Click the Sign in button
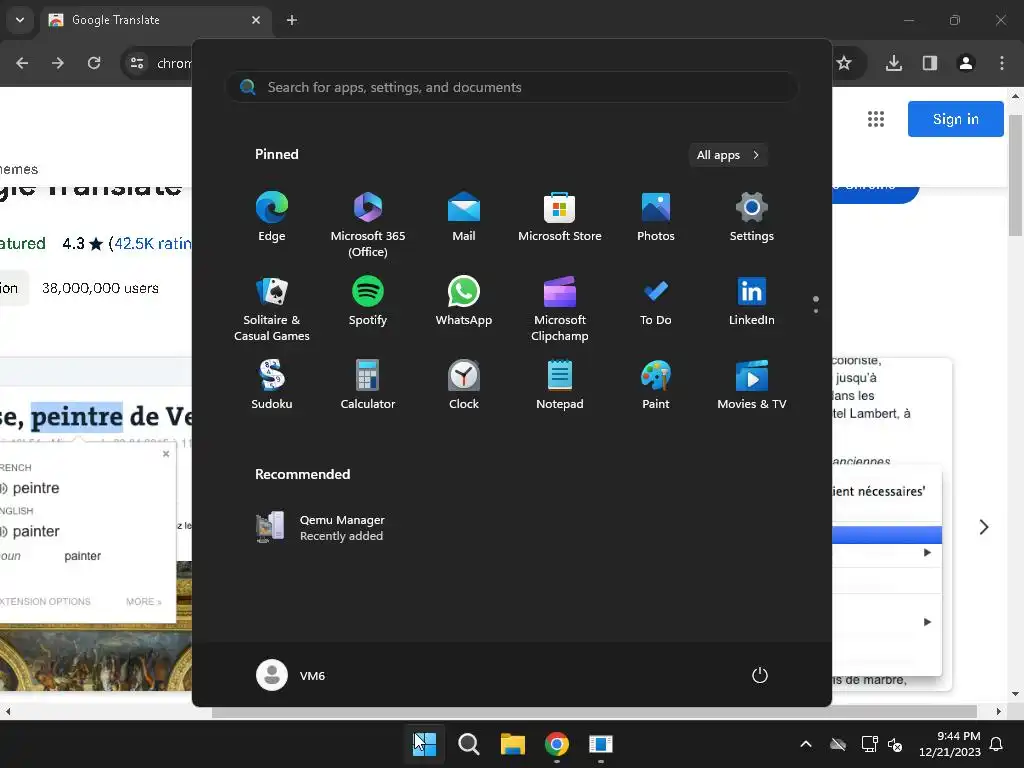The height and width of the screenshot is (768, 1024). tap(955, 119)
